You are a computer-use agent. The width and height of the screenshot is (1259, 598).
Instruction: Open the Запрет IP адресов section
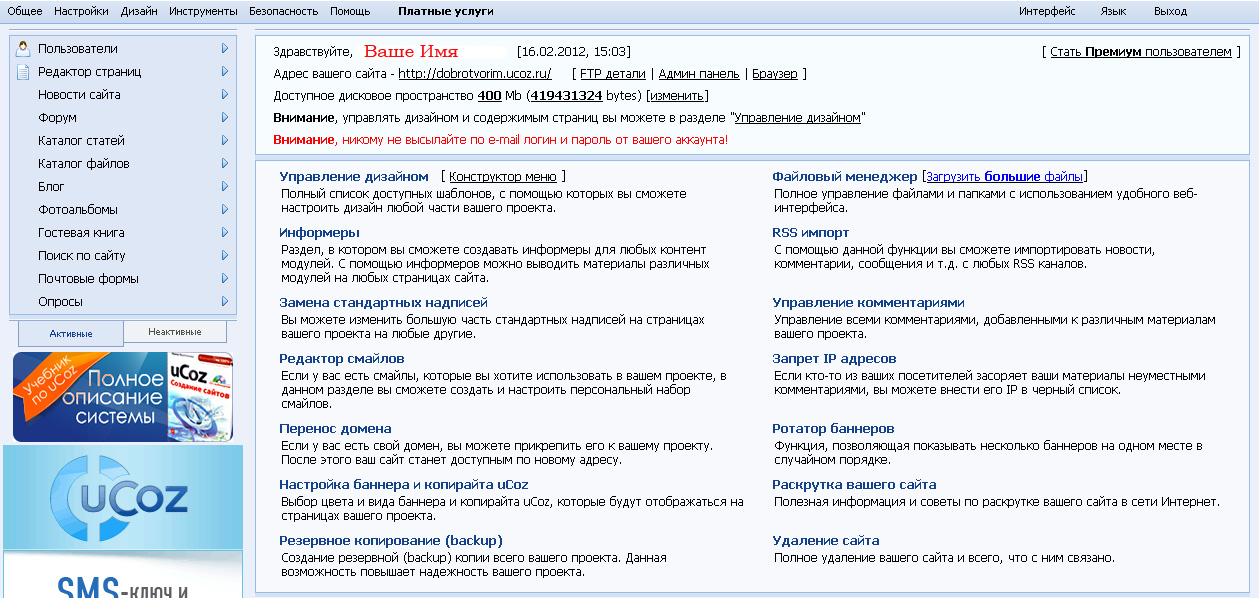click(834, 358)
